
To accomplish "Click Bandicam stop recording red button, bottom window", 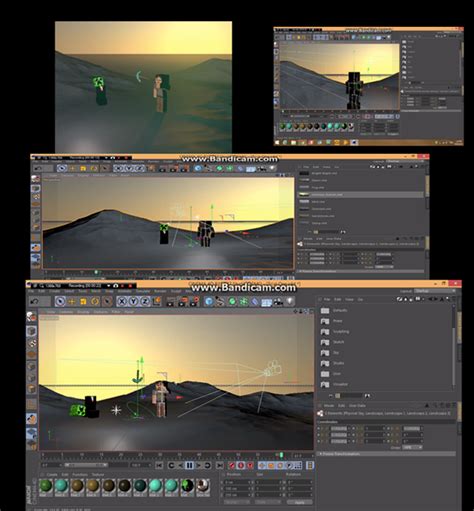I will 130,286.
